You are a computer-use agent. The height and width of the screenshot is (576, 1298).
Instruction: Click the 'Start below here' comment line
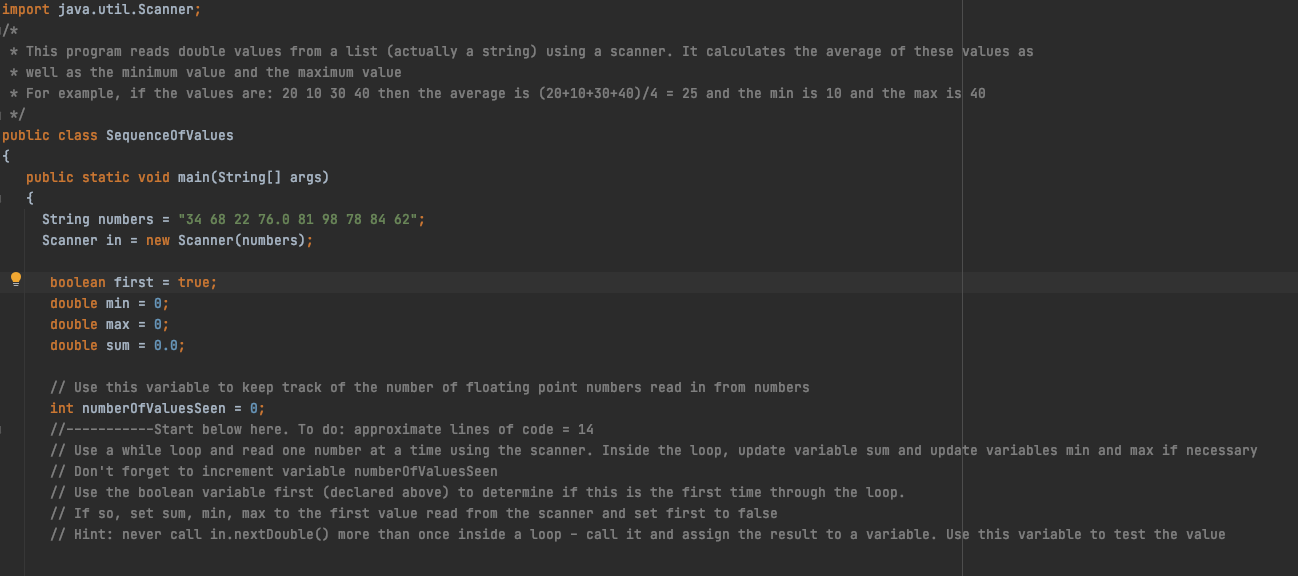[322, 429]
